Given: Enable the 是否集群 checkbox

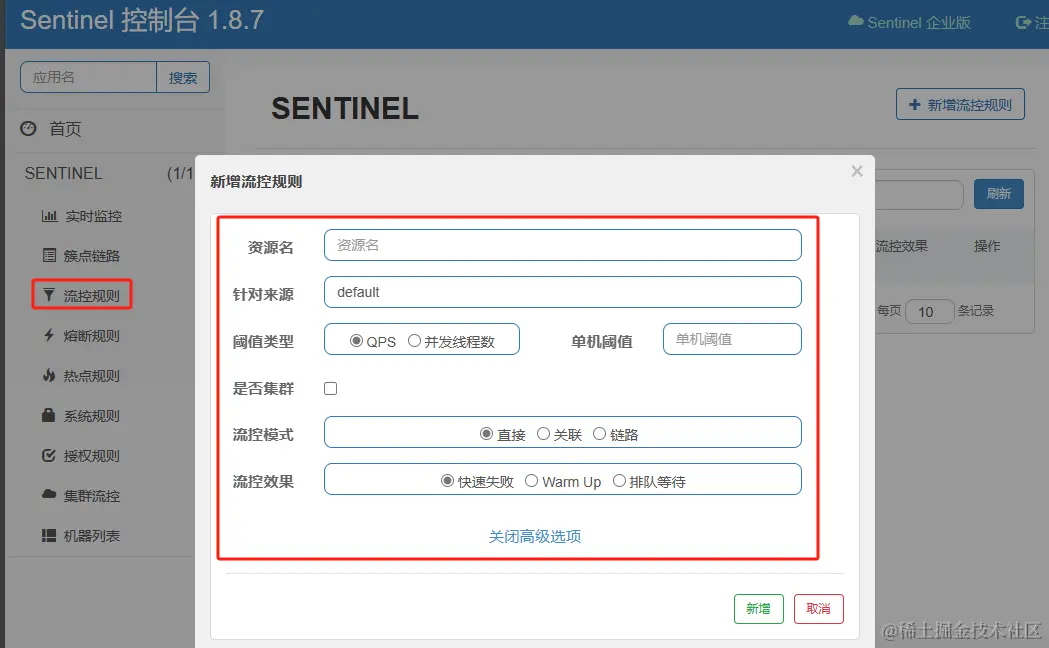Looking at the screenshot, I should [x=331, y=388].
